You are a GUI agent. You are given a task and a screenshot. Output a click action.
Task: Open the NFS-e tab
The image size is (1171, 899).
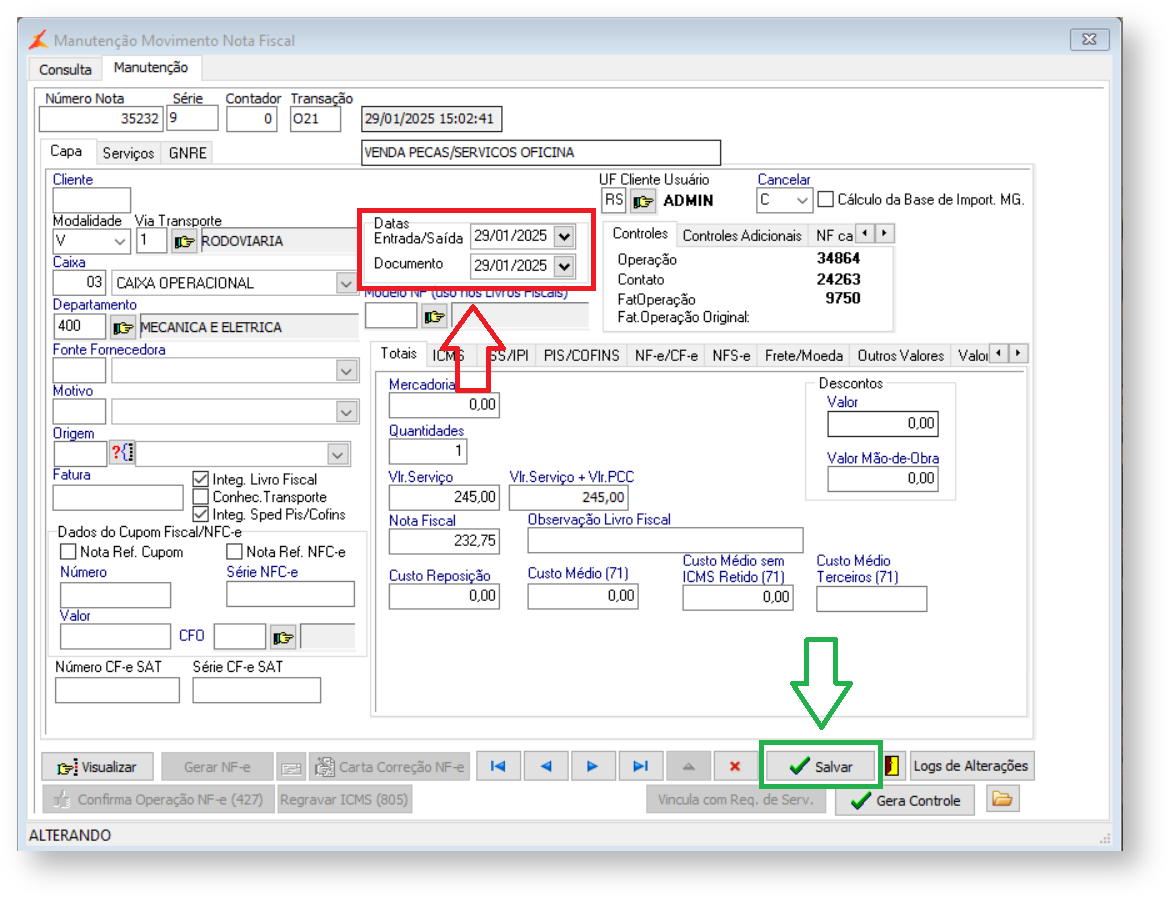coord(731,356)
